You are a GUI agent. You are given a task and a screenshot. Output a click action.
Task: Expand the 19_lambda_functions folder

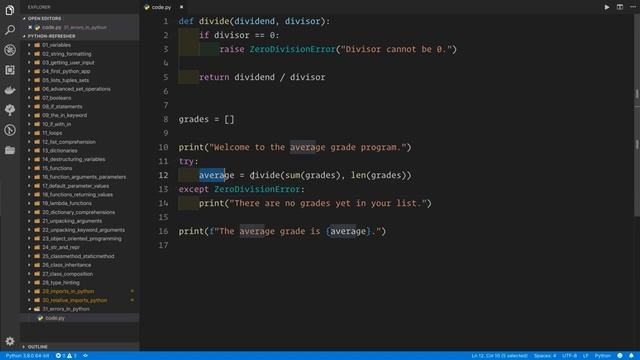click(x=67, y=203)
